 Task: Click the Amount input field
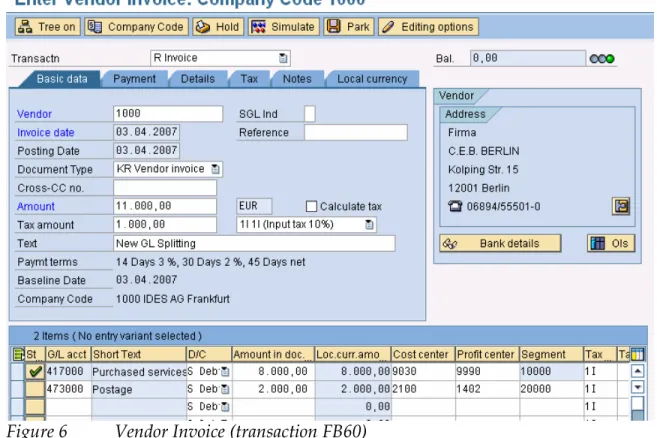(x=165, y=206)
